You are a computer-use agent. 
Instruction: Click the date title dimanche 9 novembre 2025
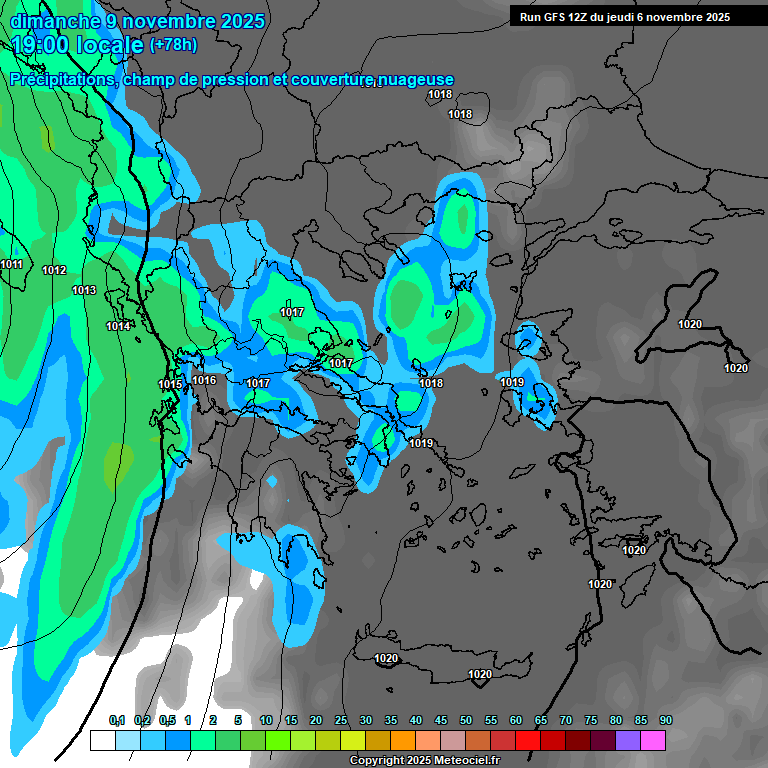click(x=137, y=21)
